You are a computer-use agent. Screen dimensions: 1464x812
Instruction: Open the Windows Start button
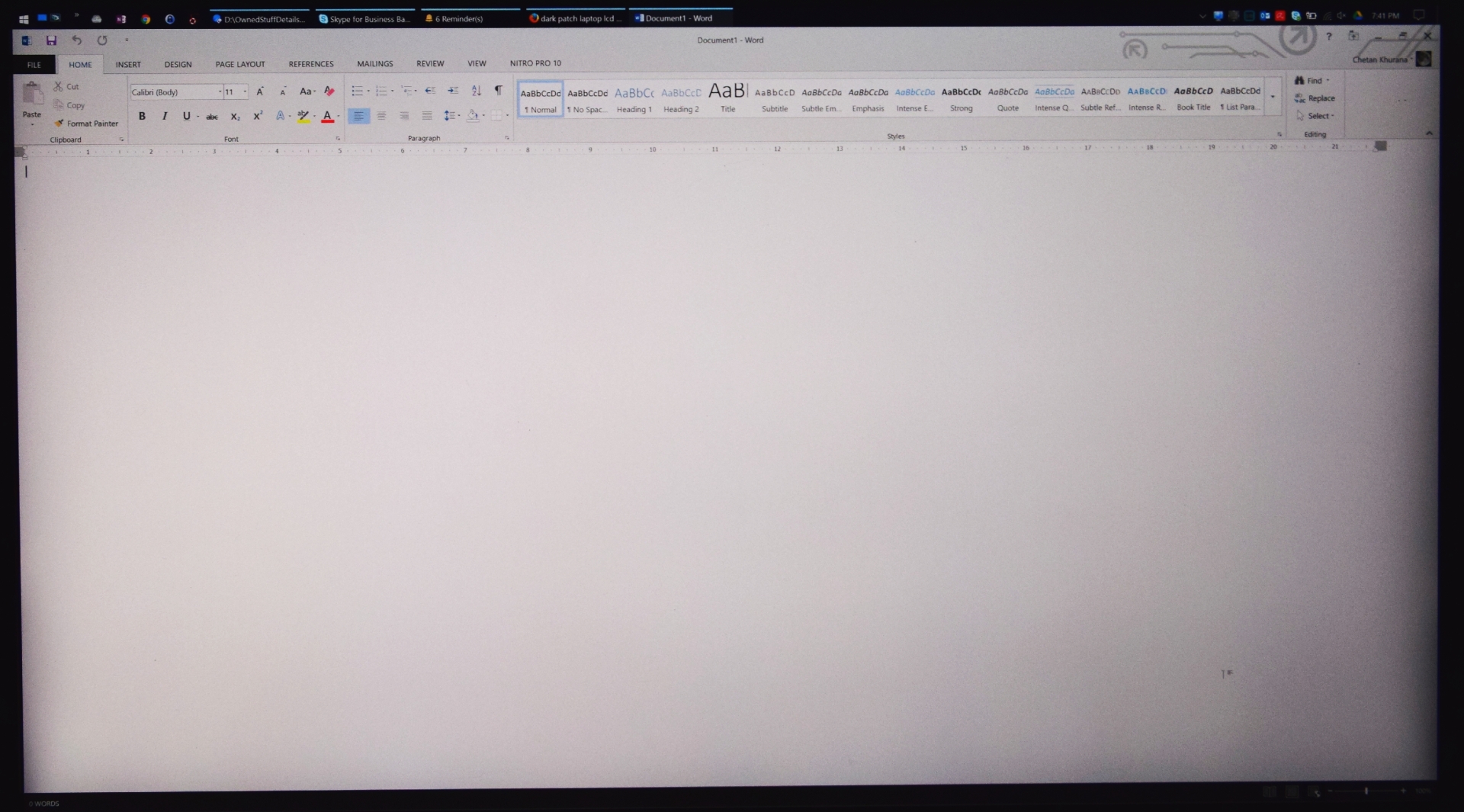click(24, 19)
